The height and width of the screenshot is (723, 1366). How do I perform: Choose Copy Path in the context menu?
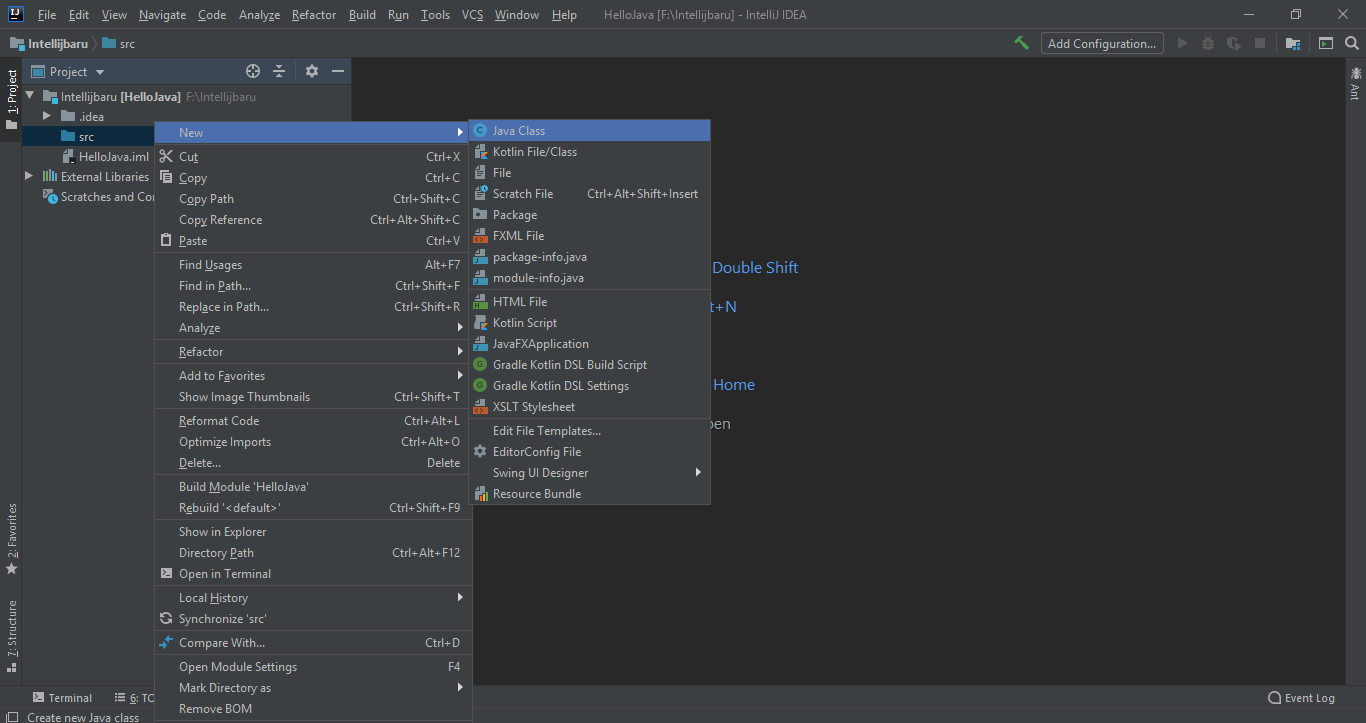pos(312,199)
